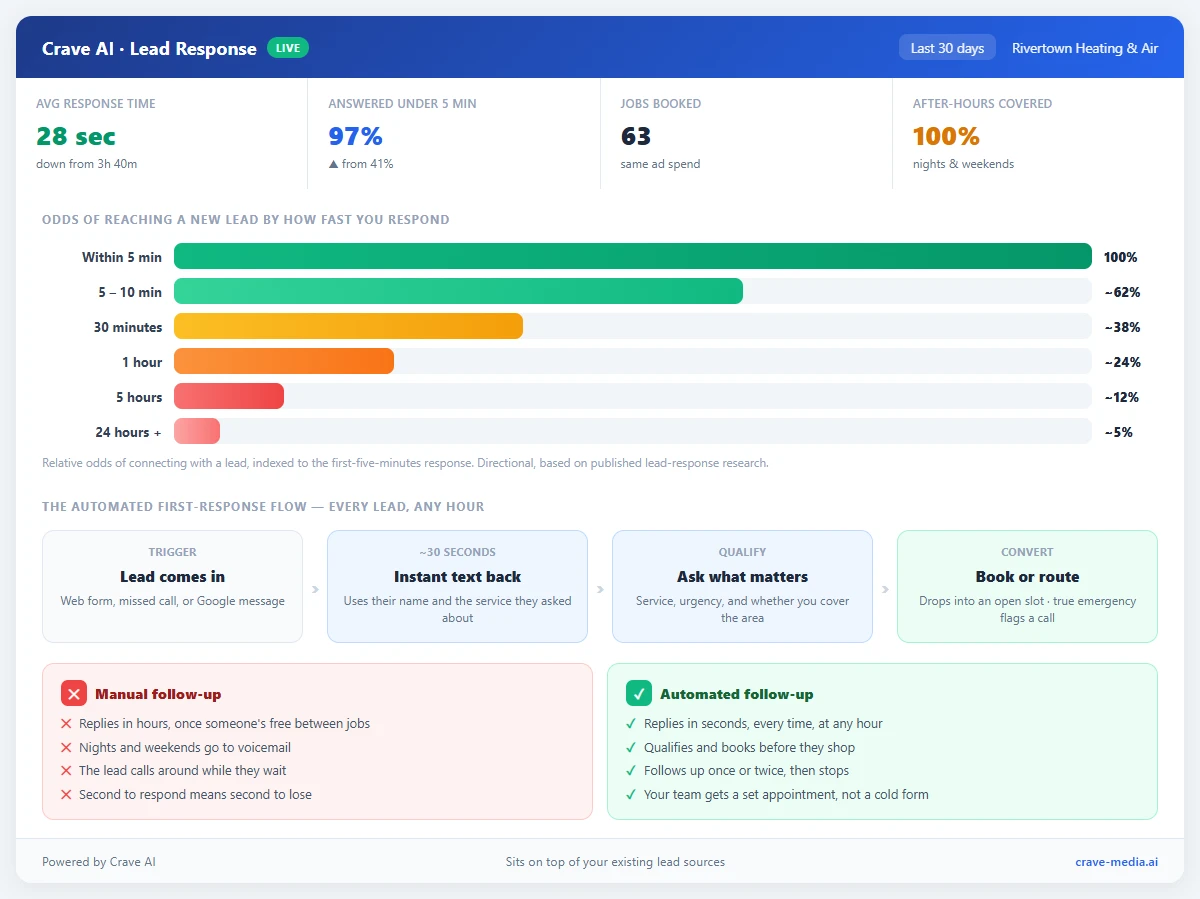This screenshot has width=1200, height=899.
Task: Click the ~24% value label
Action: pyautogui.click(x=1122, y=362)
